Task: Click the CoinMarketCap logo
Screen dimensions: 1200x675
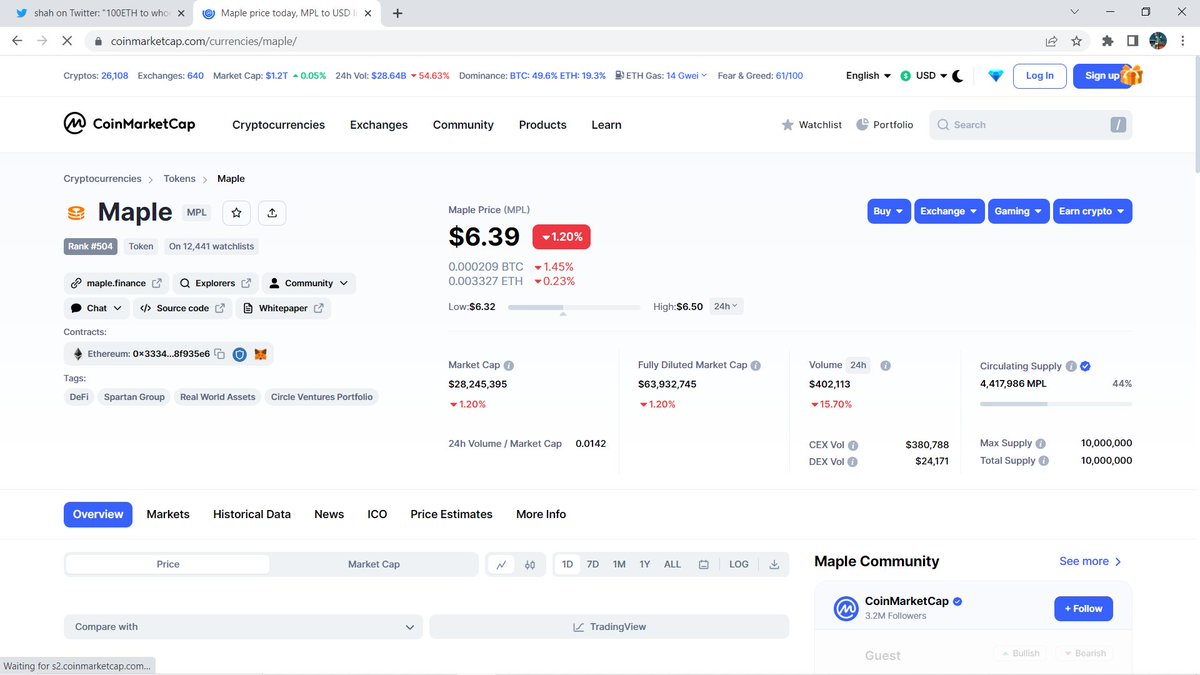Action: click(x=130, y=124)
